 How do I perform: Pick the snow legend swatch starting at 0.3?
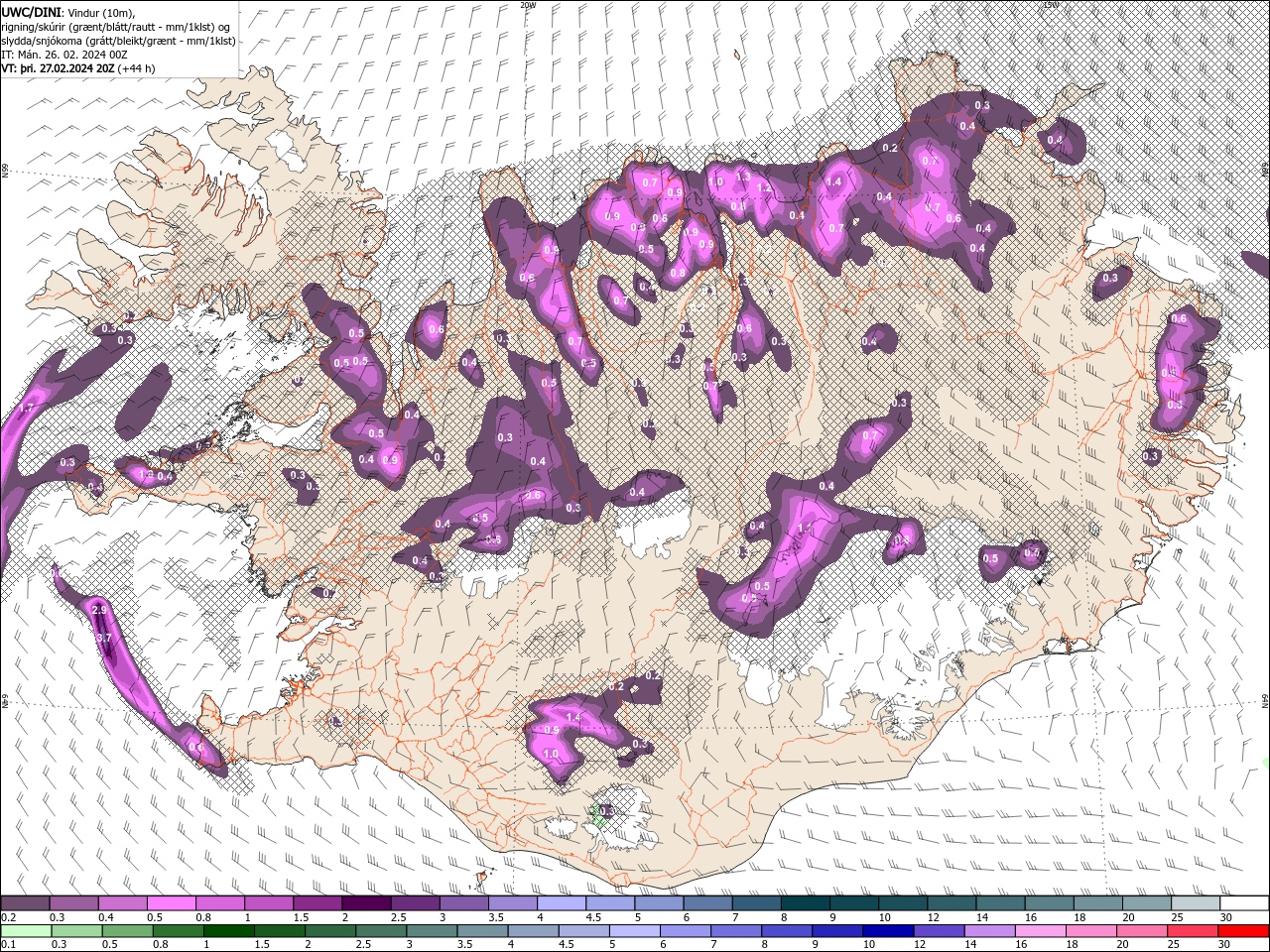(73, 903)
